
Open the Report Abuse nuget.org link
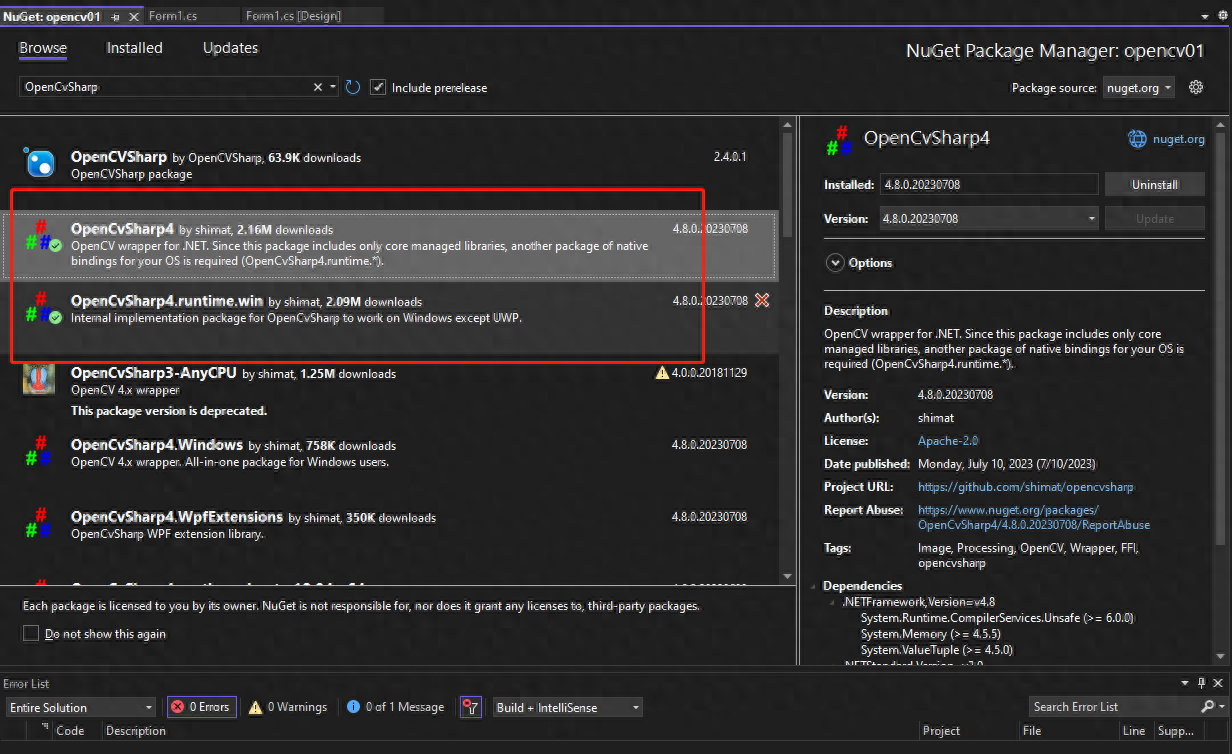1034,517
